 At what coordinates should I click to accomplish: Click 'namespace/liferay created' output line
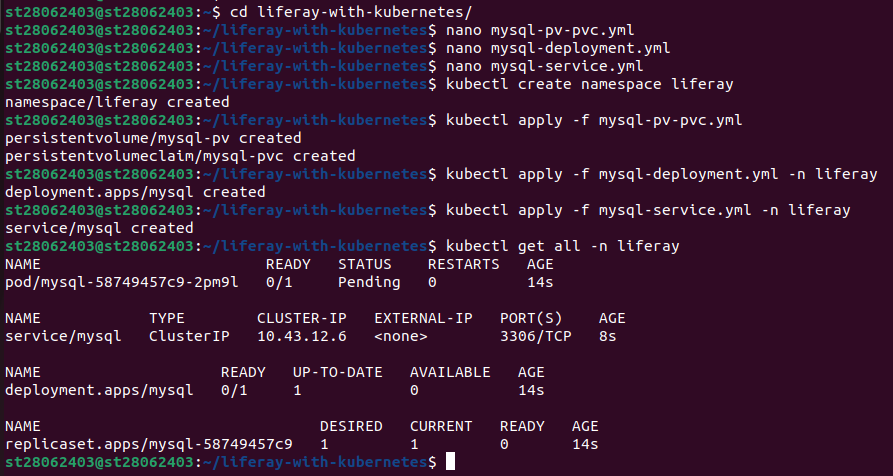pos(117,102)
